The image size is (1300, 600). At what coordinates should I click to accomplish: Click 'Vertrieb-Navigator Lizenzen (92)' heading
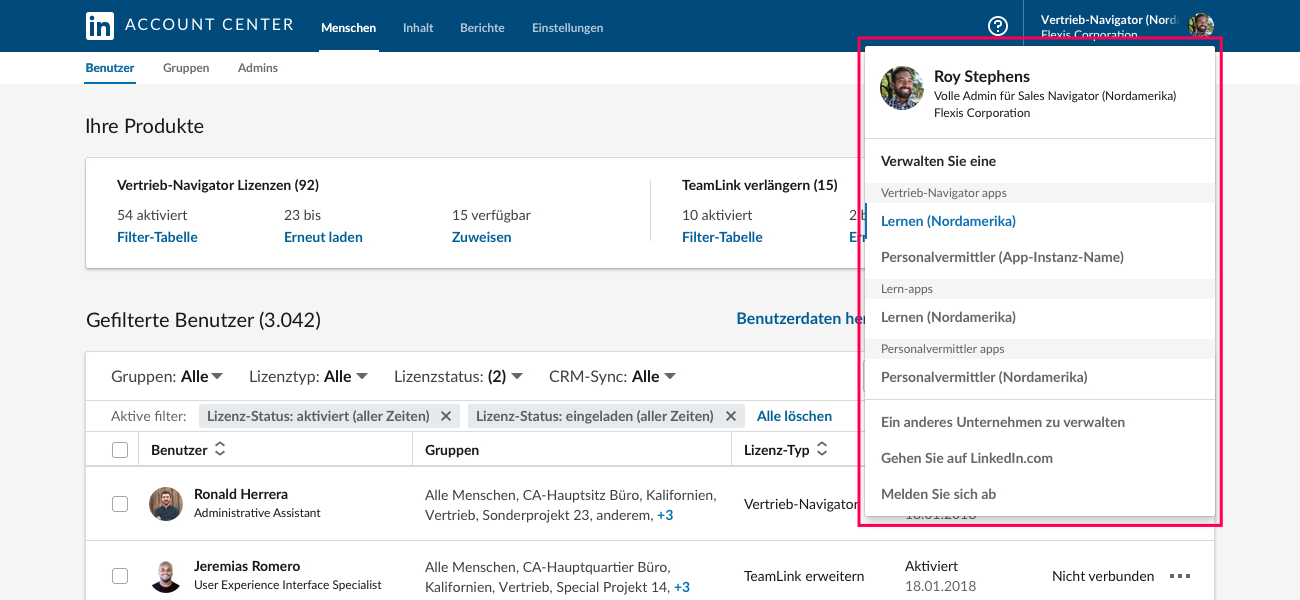point(218,185)
